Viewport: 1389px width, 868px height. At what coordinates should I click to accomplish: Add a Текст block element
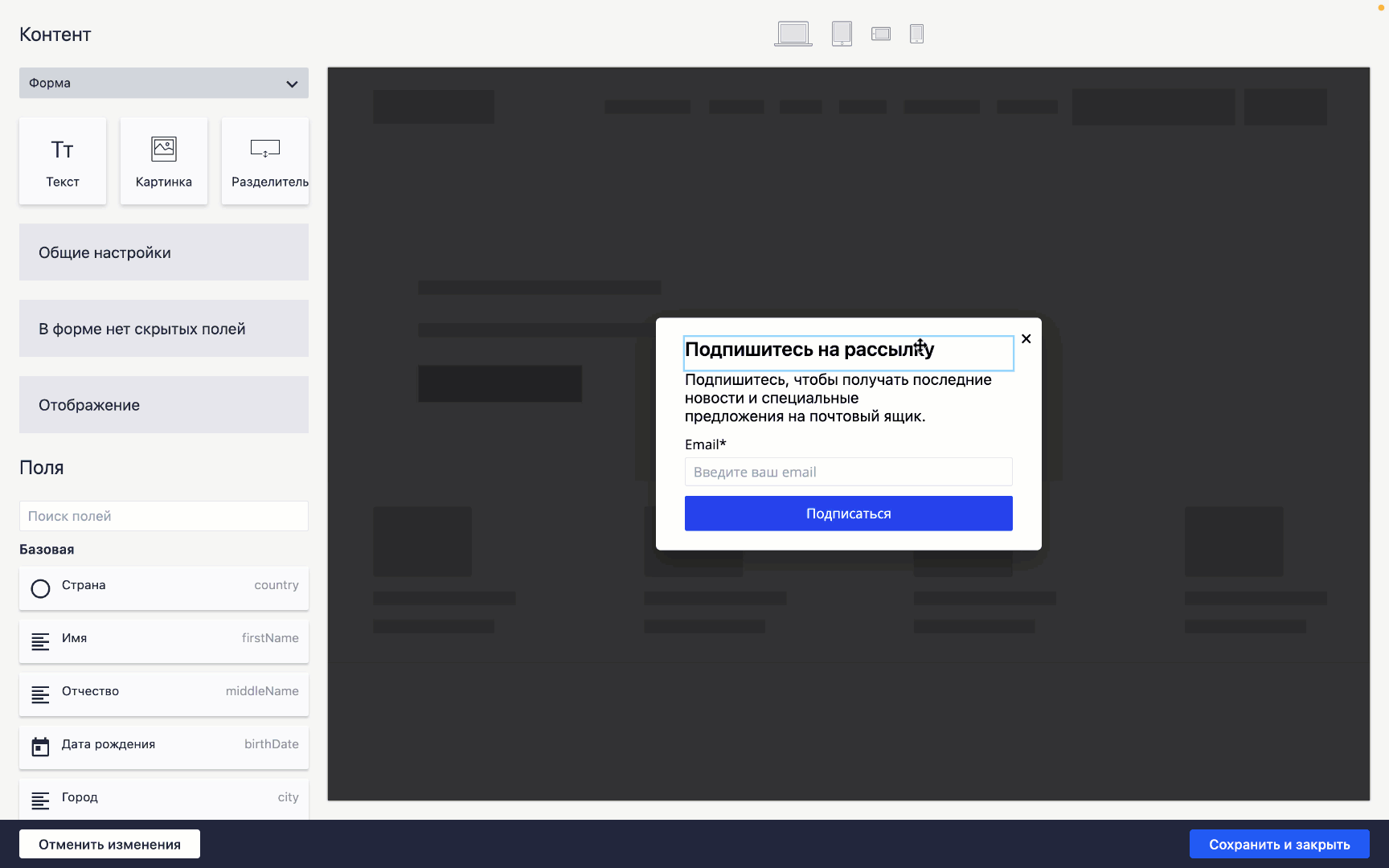[x=63, y=162]
